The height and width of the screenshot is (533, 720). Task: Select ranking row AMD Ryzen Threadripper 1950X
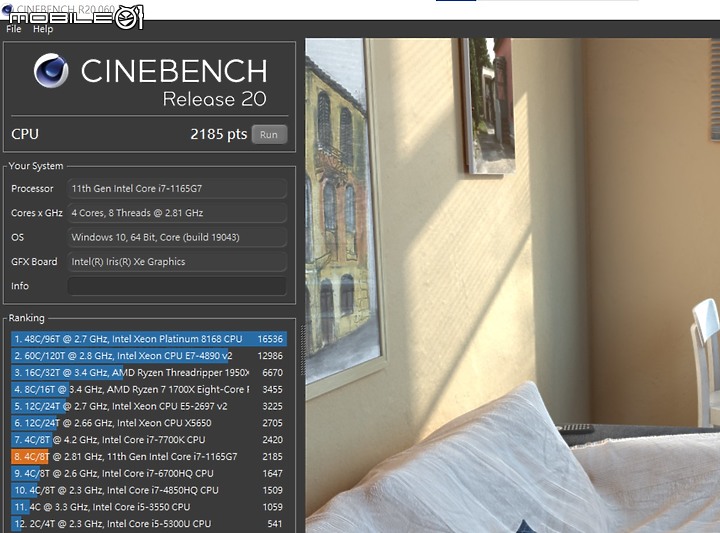(149, 372)
